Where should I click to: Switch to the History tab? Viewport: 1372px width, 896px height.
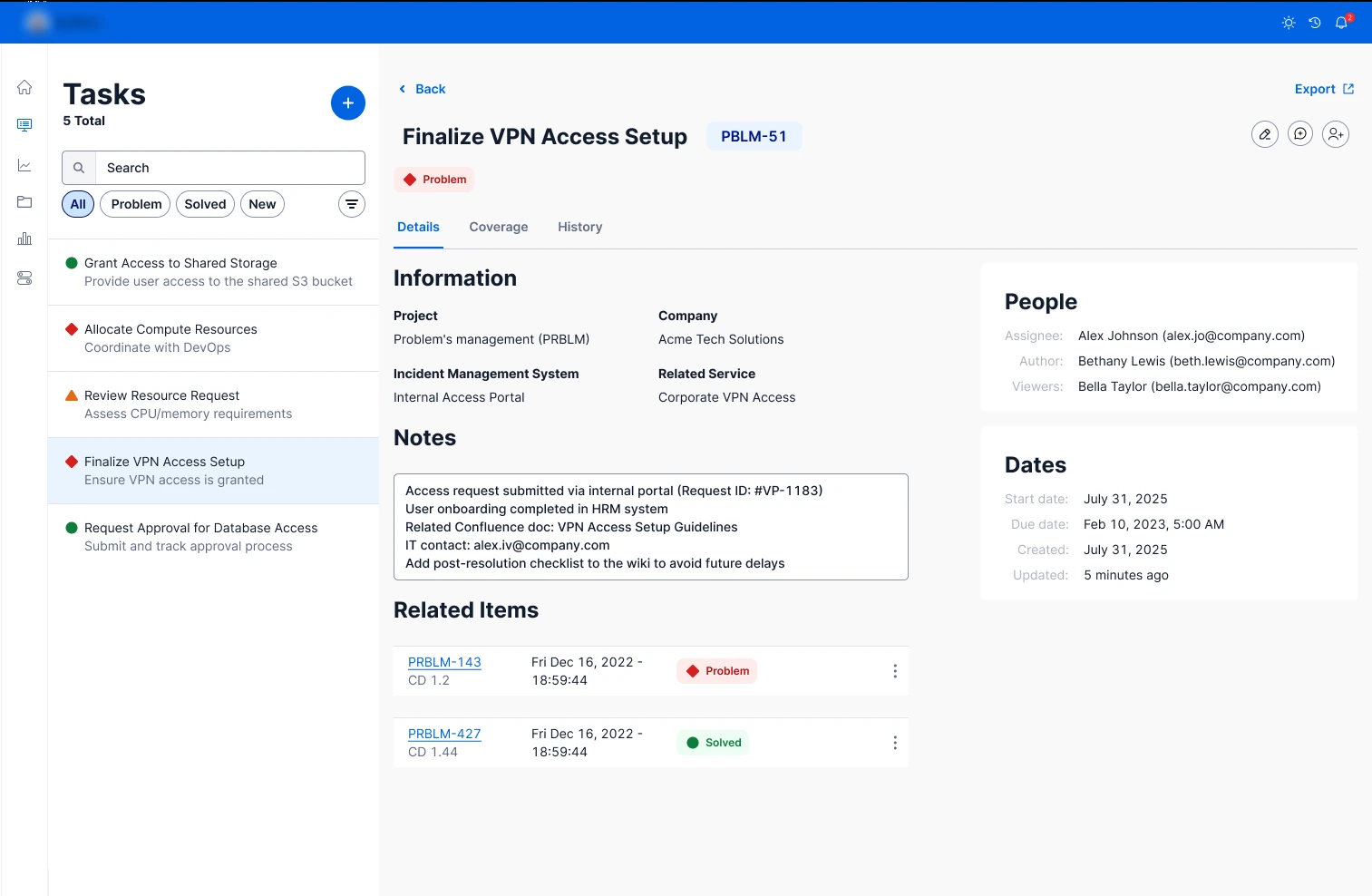[580, 227]
